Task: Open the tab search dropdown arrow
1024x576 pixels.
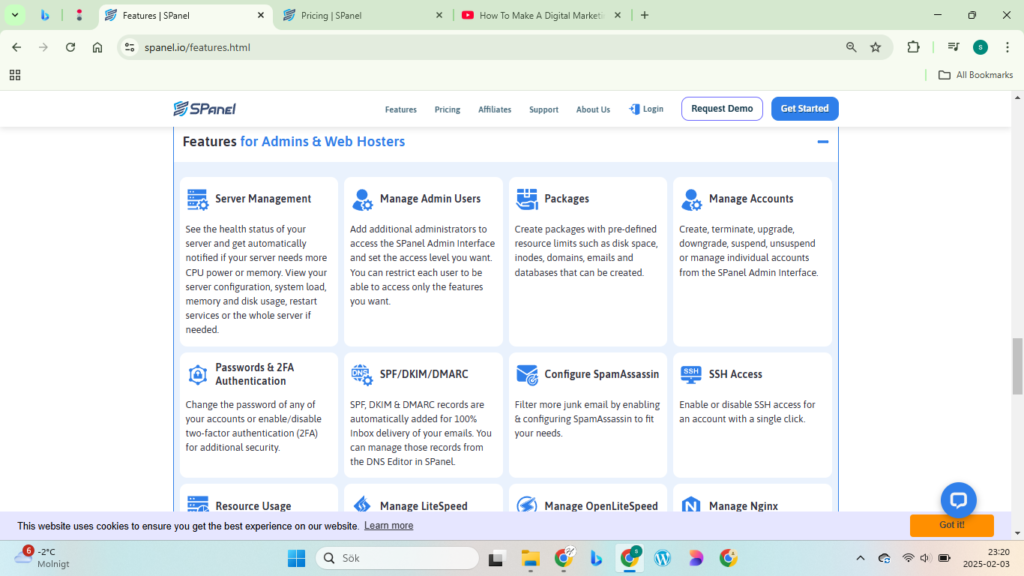Action: coord(15,15)
